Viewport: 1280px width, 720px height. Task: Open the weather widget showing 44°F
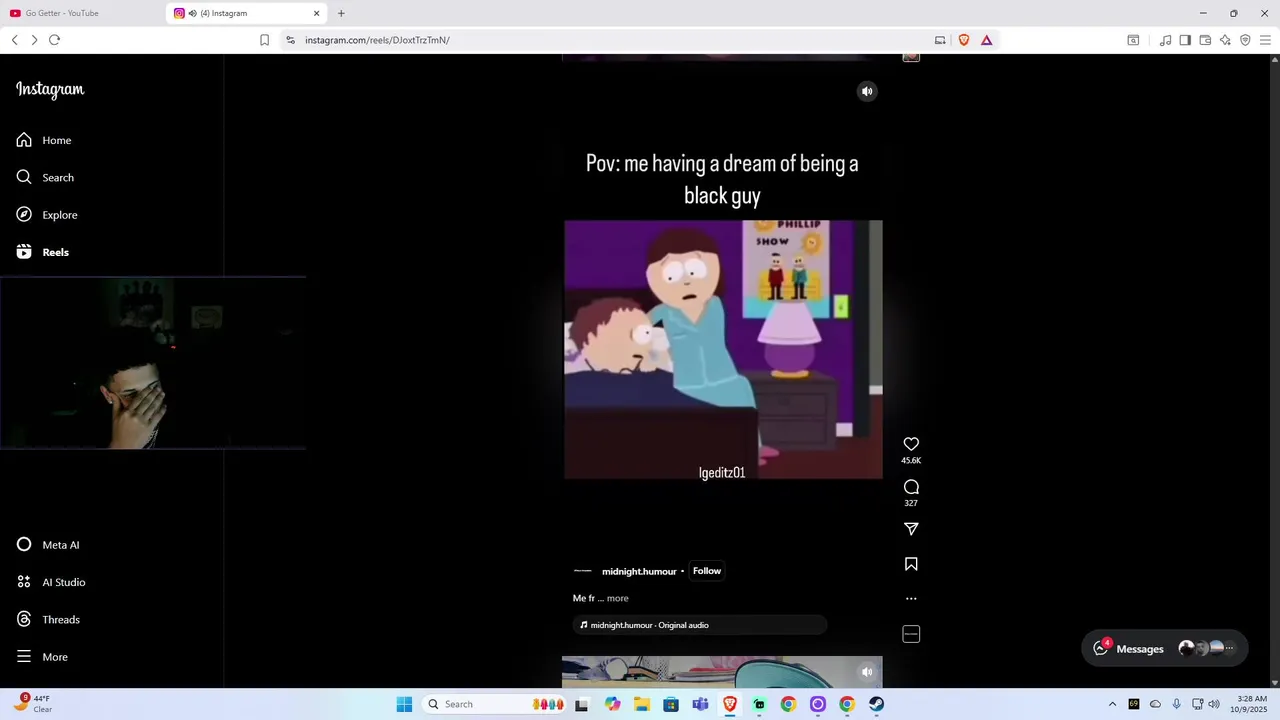[32, 704]
